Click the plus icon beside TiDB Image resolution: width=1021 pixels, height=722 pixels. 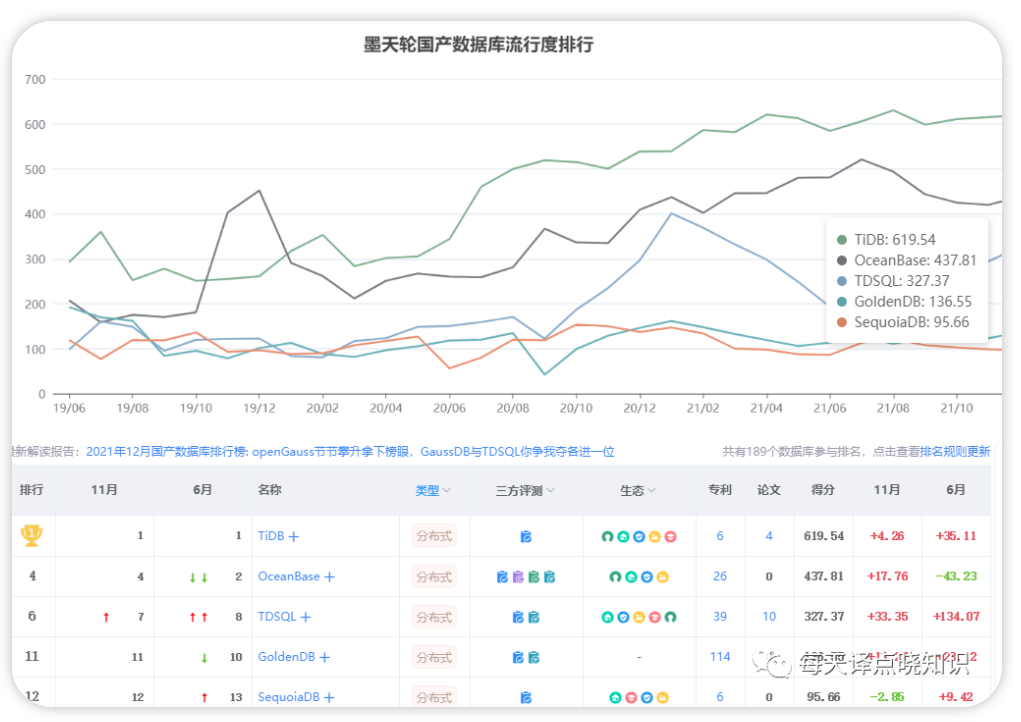click(294, 536)
